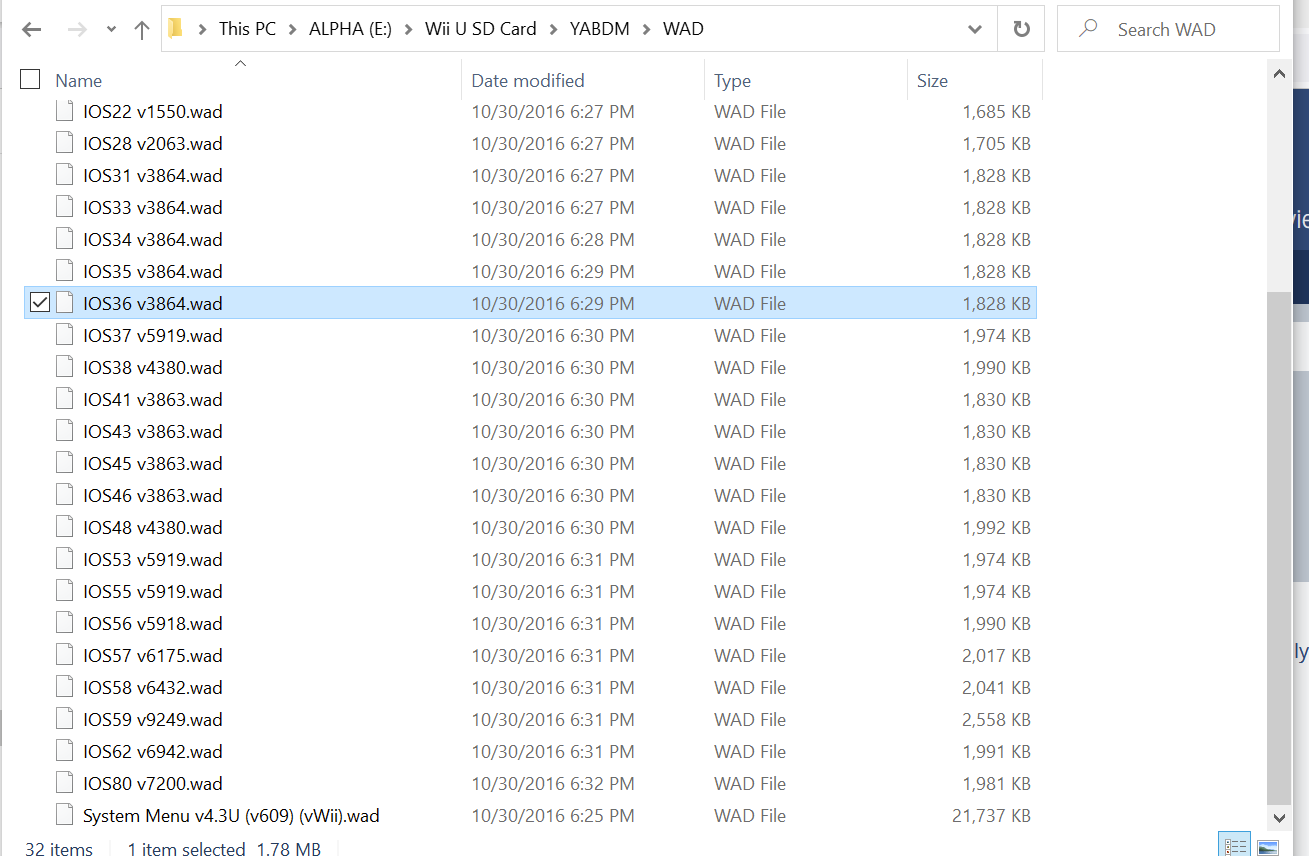Screen dimensions: 1309x856
Task: Click the 32 items count in status bar
Action: click(x=59, y=849)
